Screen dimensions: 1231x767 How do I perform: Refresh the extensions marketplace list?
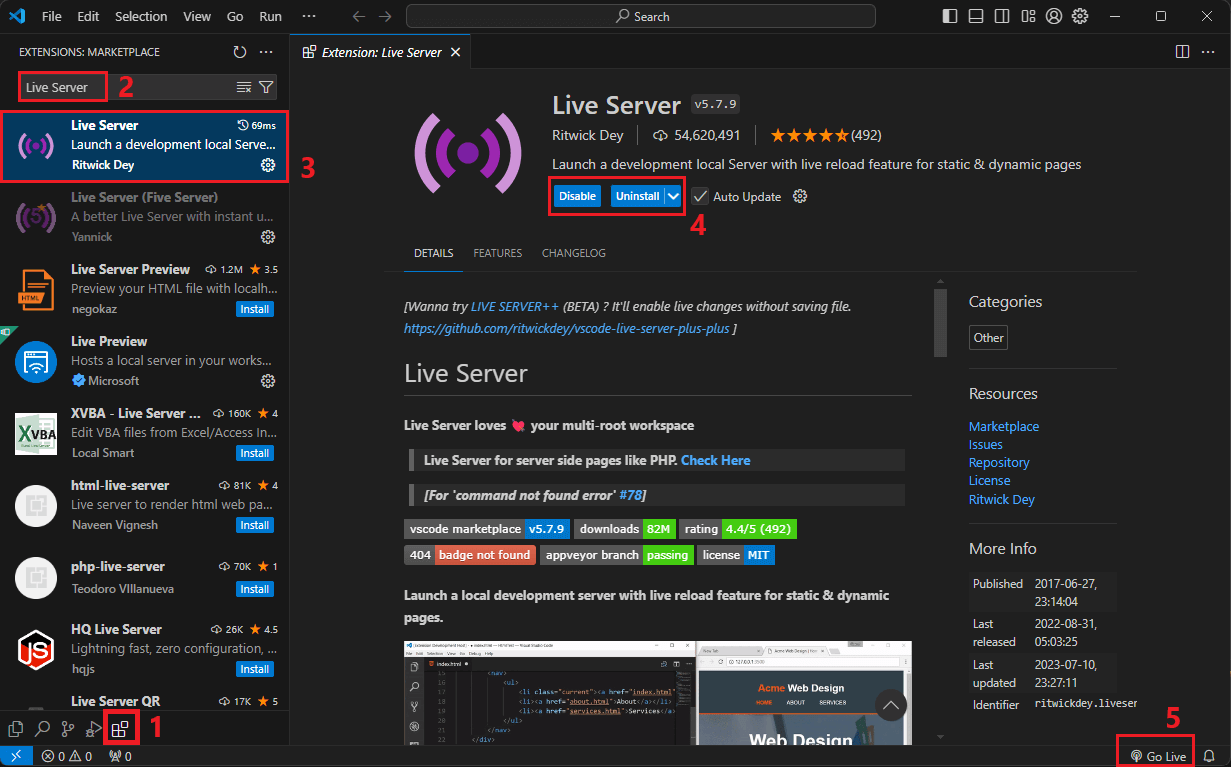(x=240, y=52)
